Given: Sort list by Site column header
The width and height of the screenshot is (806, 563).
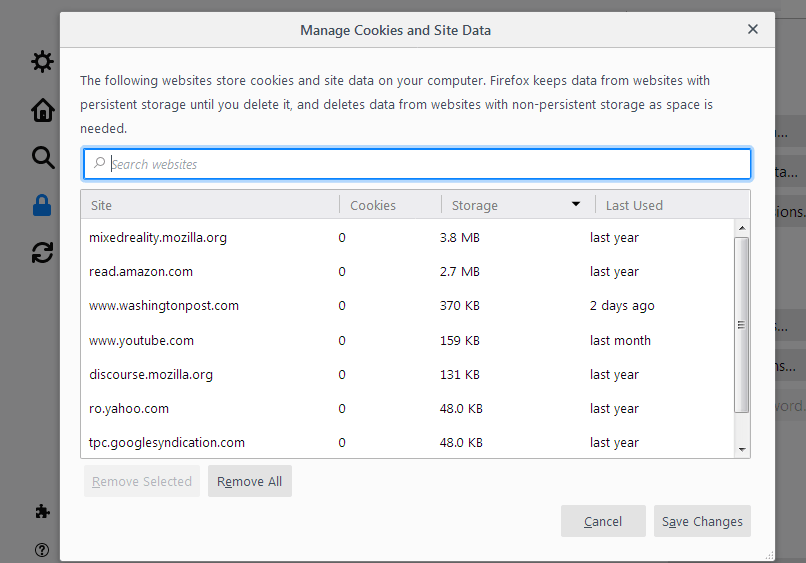Looking at the screenshot, I should 210,205.
